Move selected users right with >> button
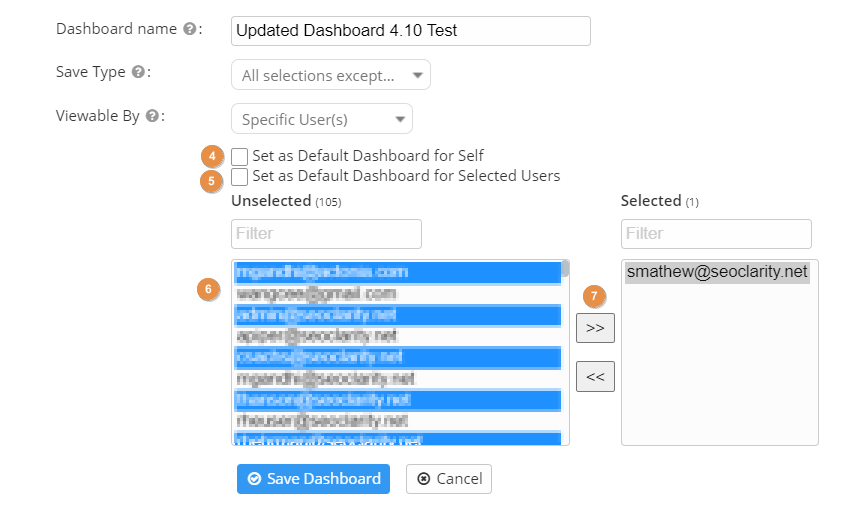Screen dimensions: 855x506 pyautogui.click(x=595, y=327)
